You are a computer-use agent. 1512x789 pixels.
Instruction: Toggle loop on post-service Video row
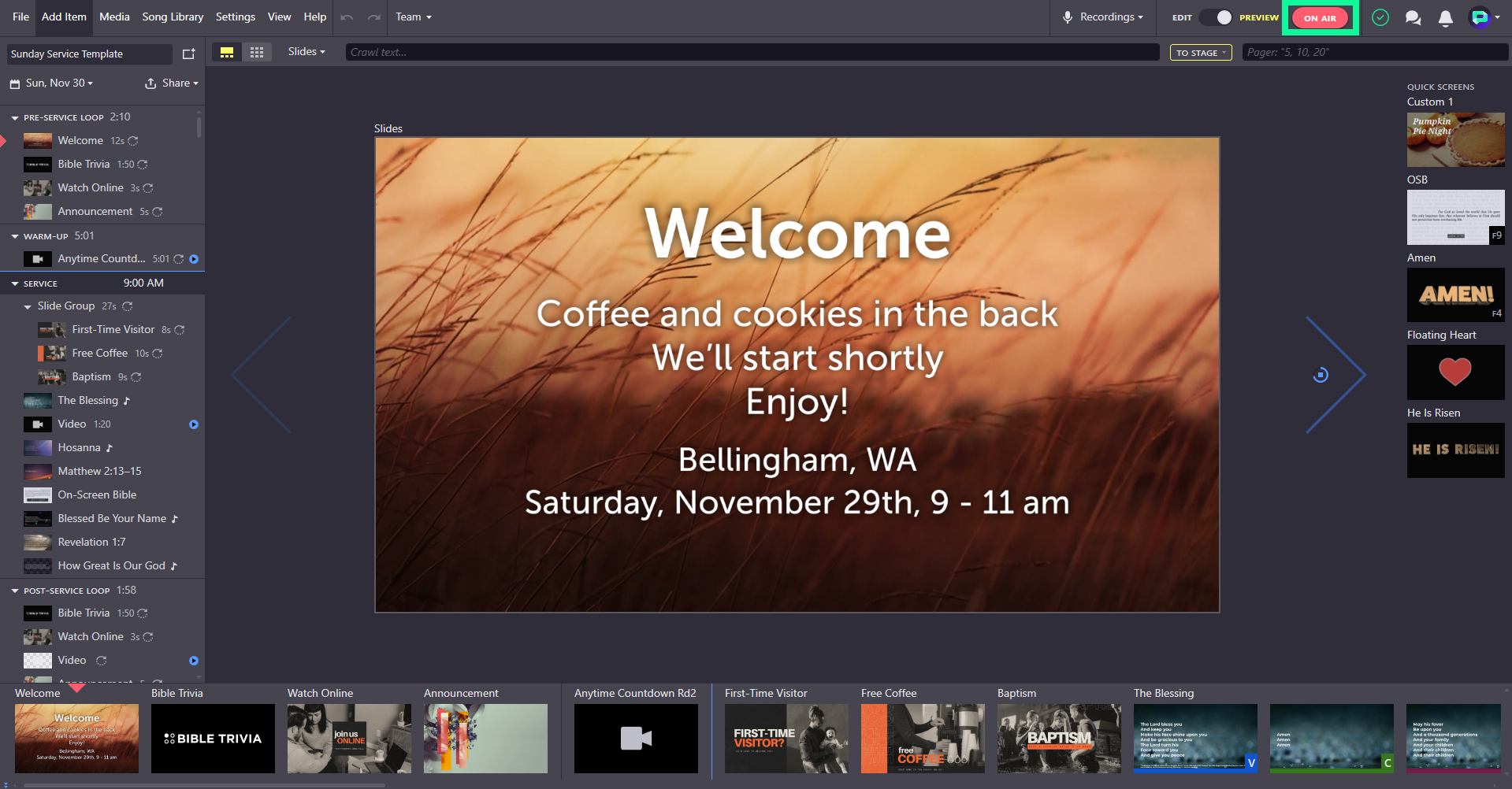click(x=101, y=661)
